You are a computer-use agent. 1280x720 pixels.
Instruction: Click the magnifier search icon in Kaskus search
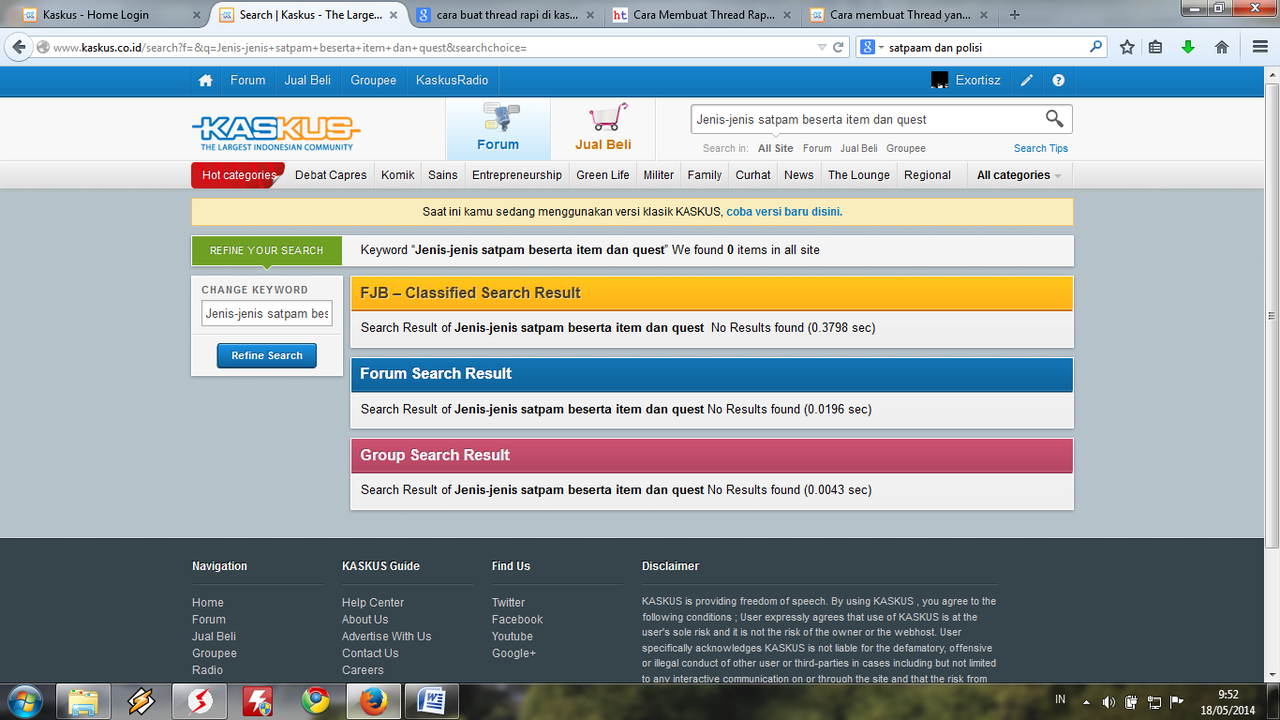click(x=1054, y=119)
